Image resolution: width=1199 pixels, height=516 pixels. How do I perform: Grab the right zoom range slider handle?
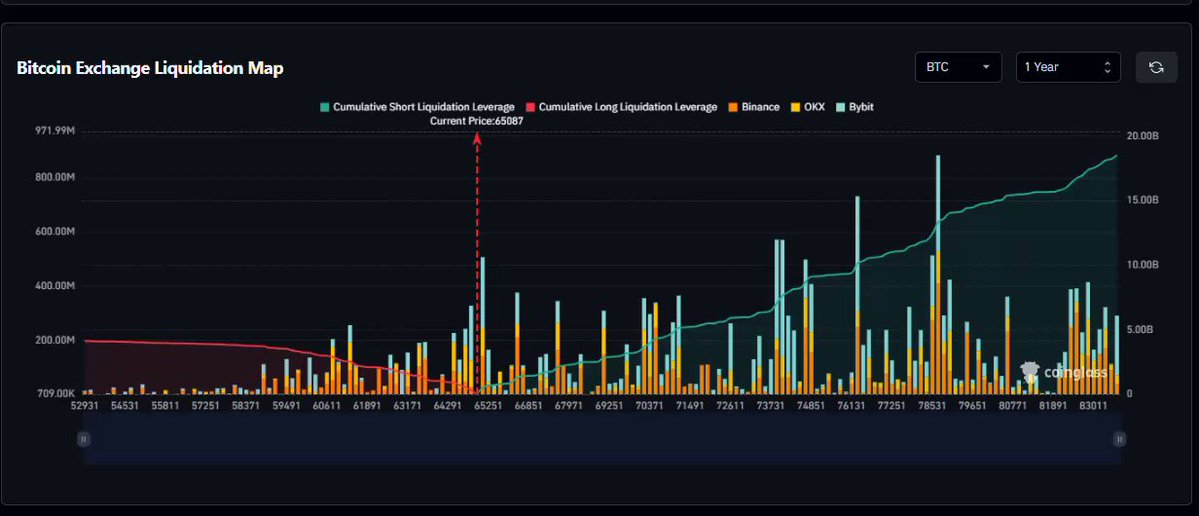[x=1119, y=439]
